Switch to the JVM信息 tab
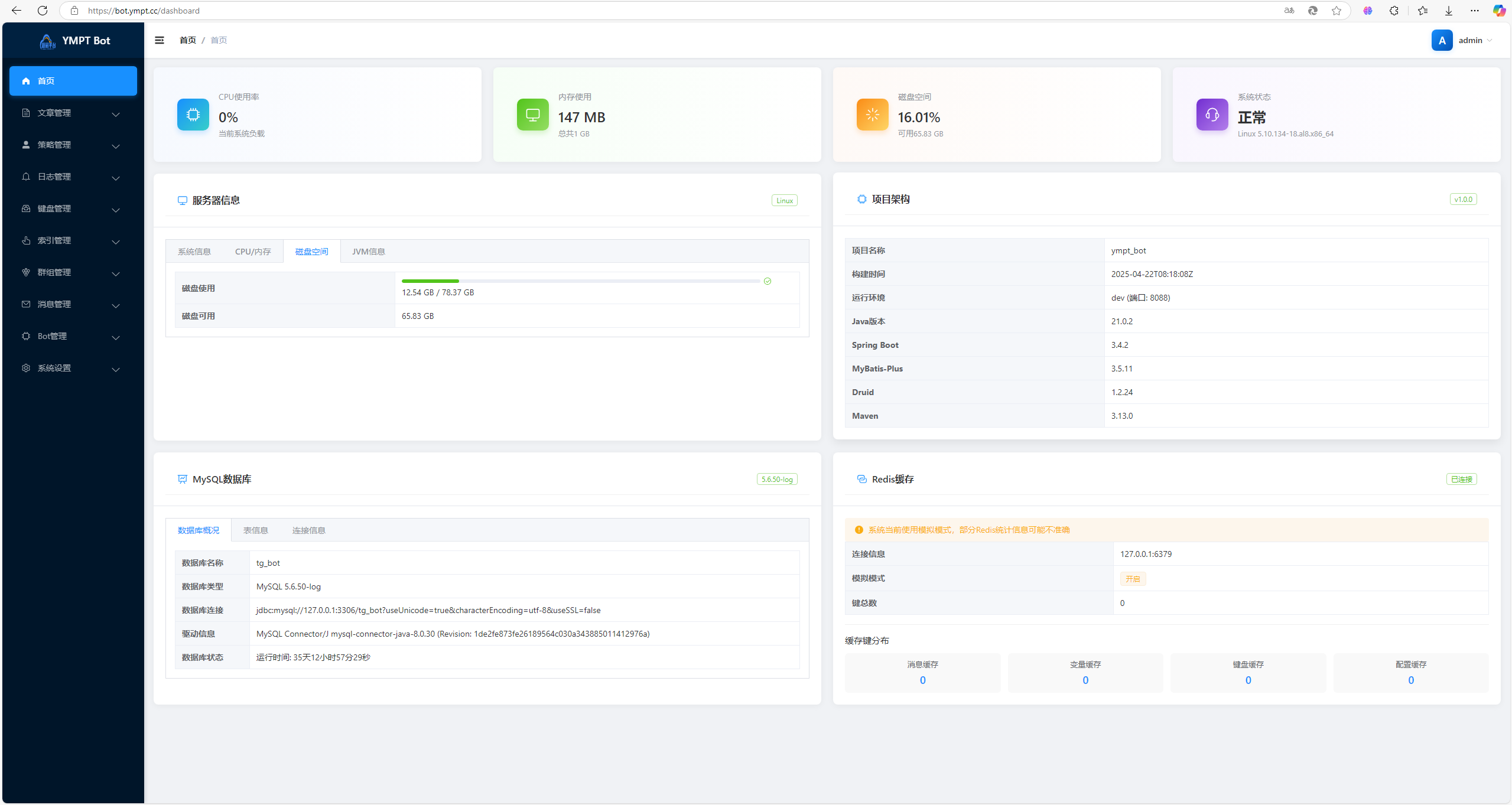 pyautogui.click(x=368, y=252)
